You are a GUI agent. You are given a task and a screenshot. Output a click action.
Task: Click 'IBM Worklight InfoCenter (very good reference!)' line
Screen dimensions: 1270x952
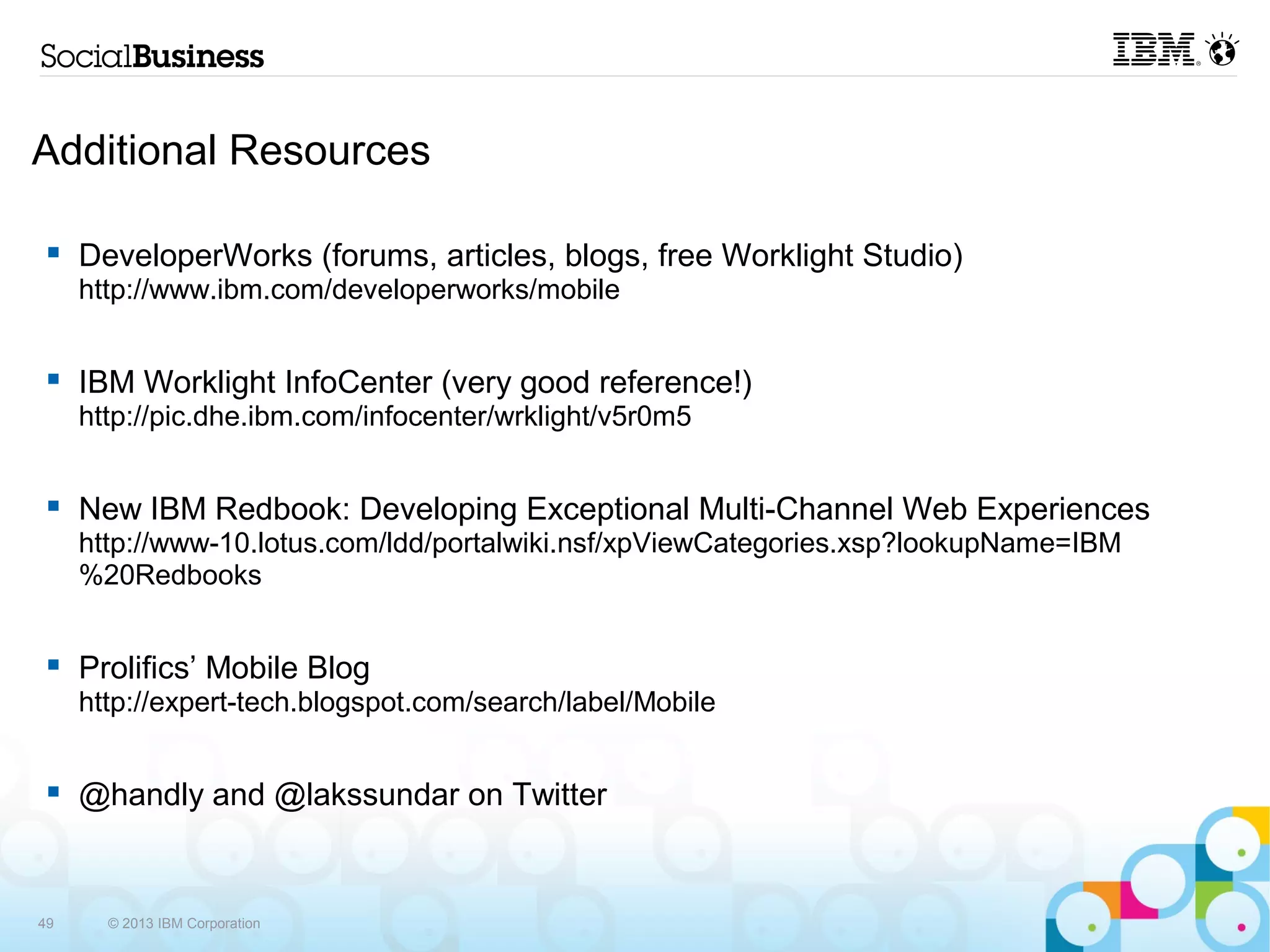pos(415,382)
